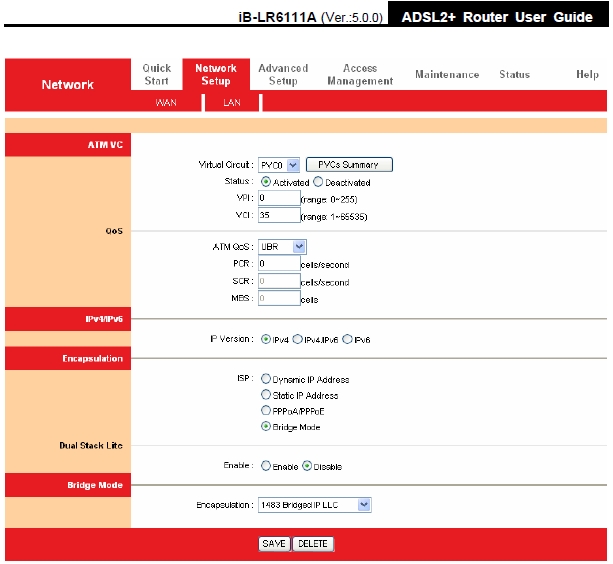Open the Quick Start tab

pos(156,75)
